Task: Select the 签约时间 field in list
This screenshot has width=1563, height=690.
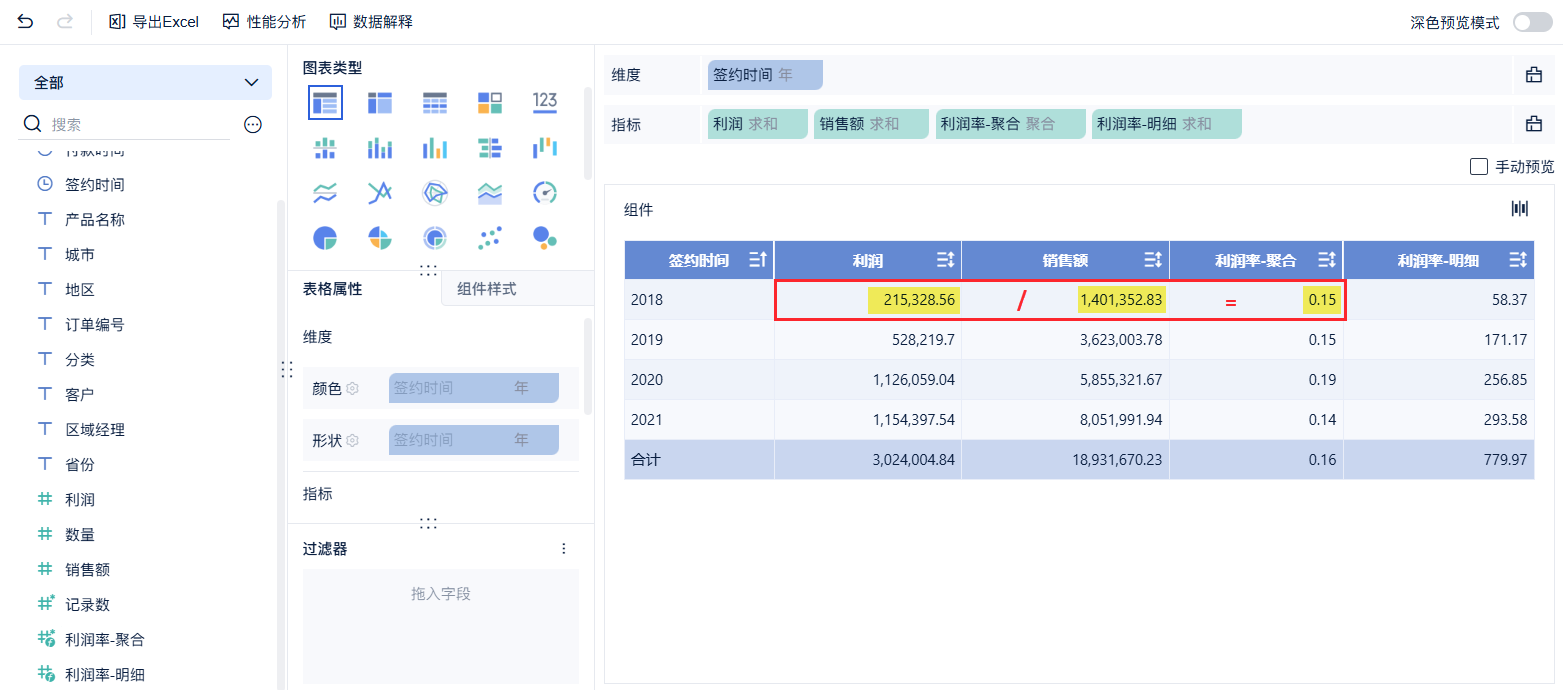Action: tap(95, 185)
